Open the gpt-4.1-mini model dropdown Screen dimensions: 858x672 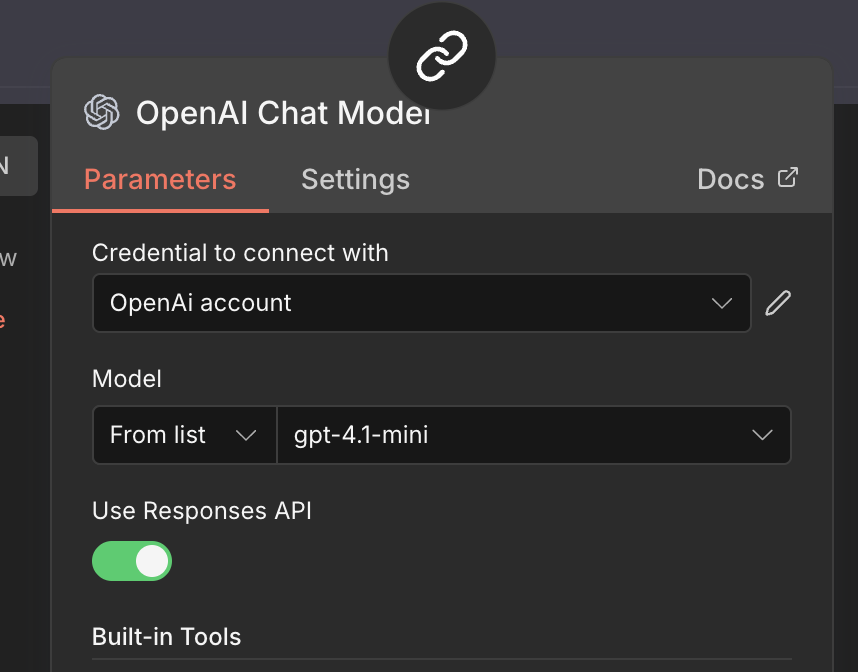coord(534,435)
